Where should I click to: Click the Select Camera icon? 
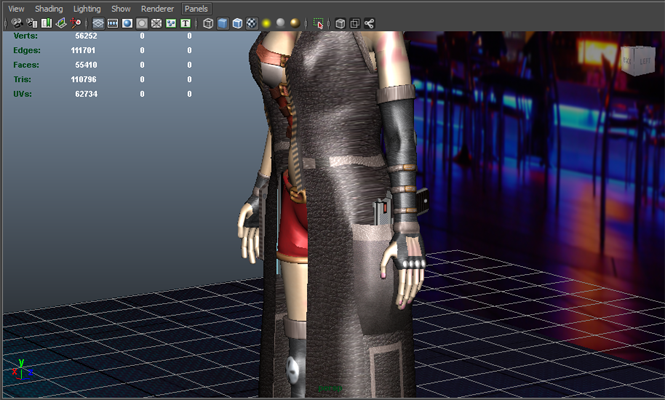pos(17,23)
